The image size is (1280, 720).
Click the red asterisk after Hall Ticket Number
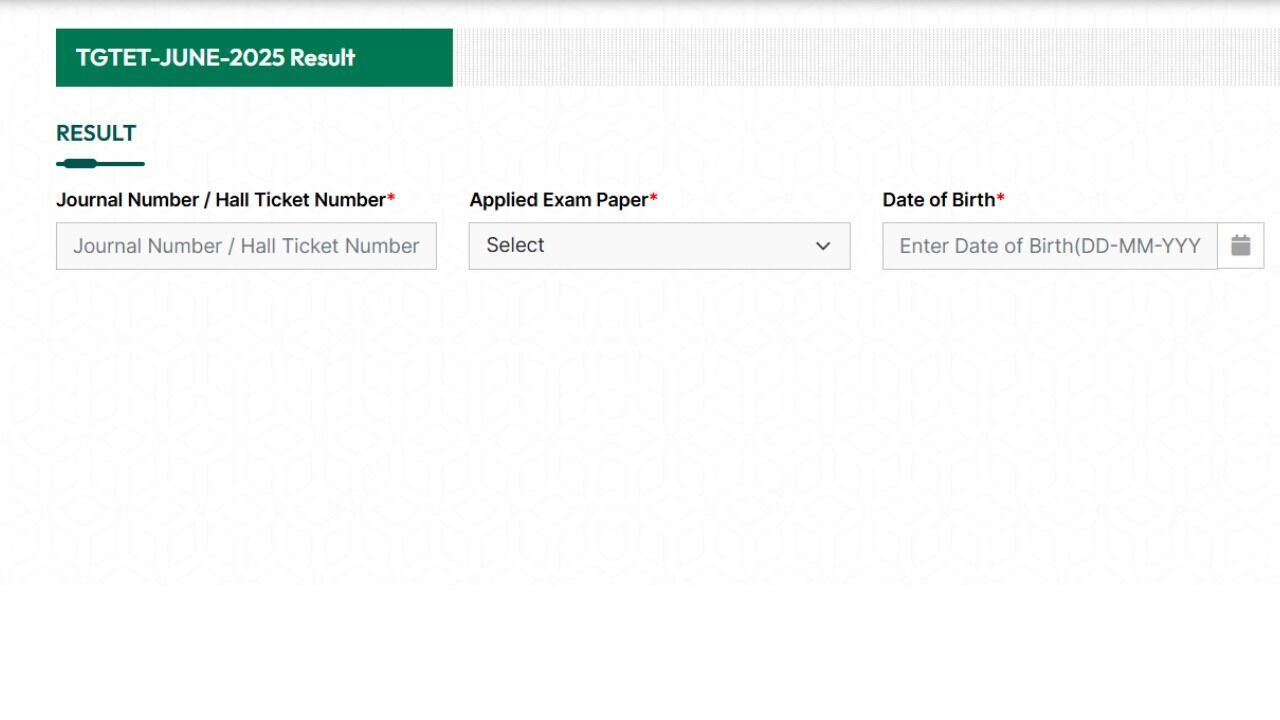(x=391, y=199)
